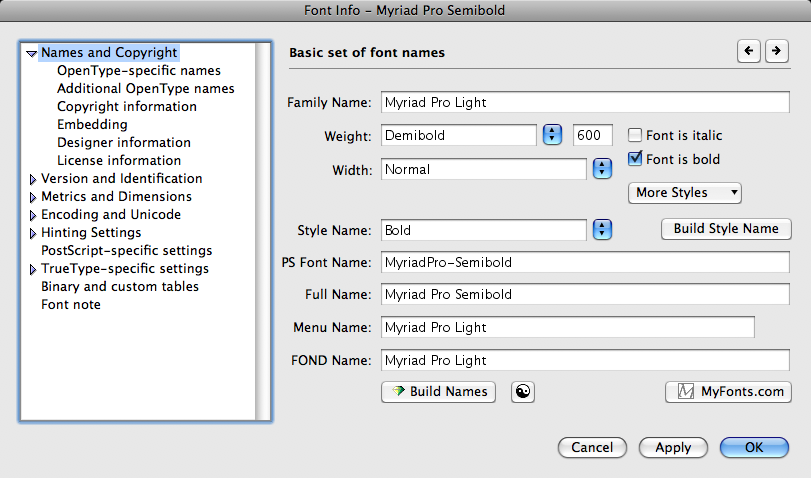Click the Family Name field
811x478 pixels.
[585, 102]
